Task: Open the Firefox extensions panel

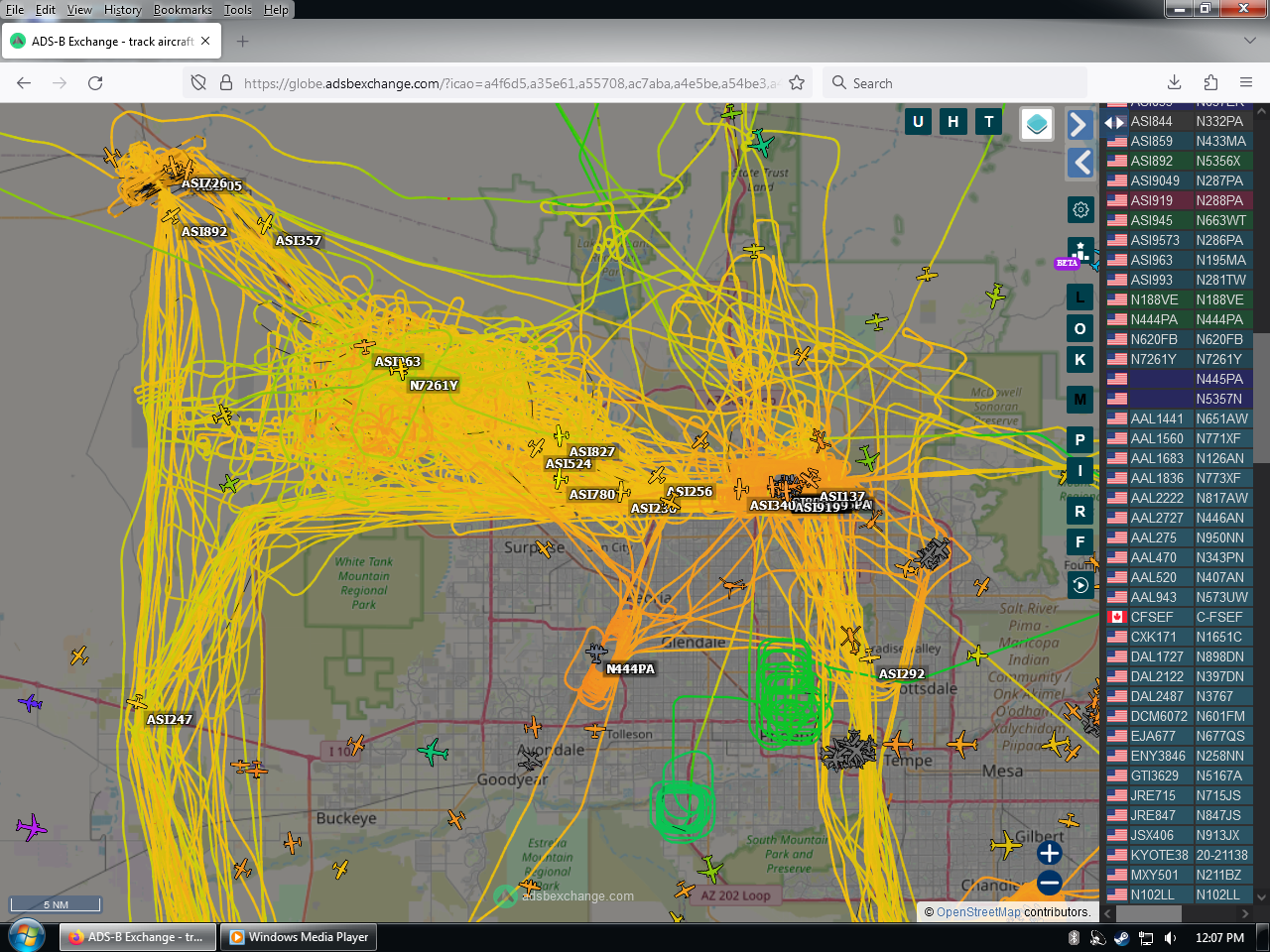Action: pos(1210,83)
